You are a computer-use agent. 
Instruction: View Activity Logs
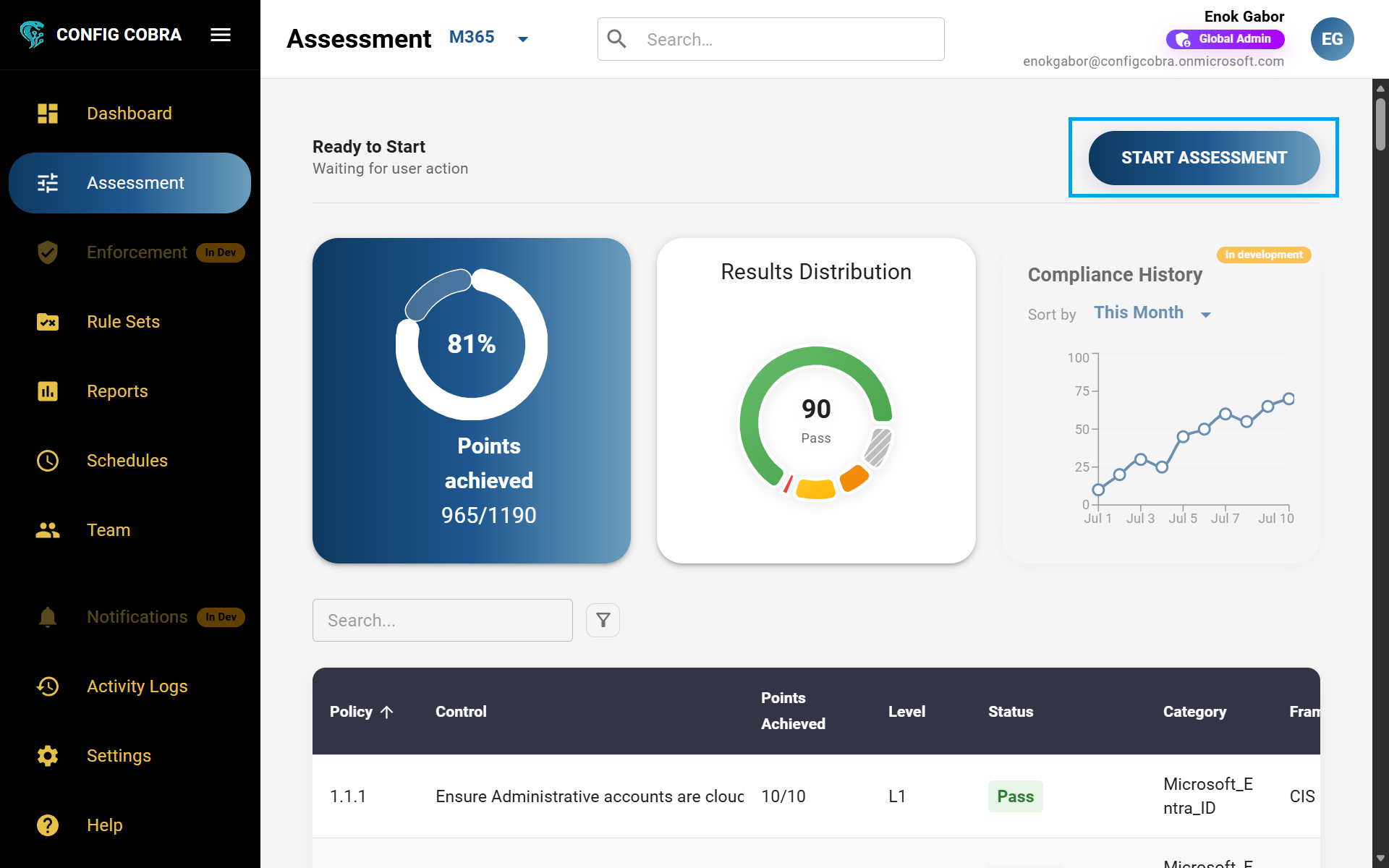coord(137,686)
